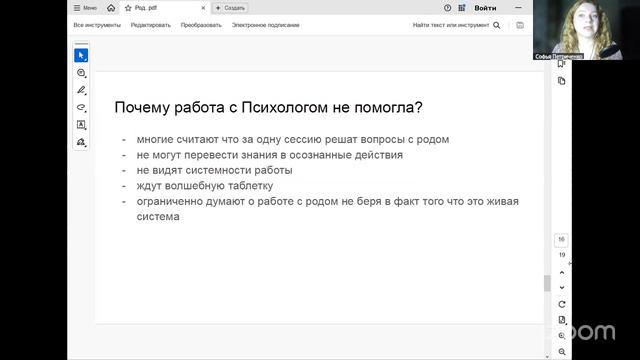Open the page thumbnails copy icon

click(x=562, y=81)
